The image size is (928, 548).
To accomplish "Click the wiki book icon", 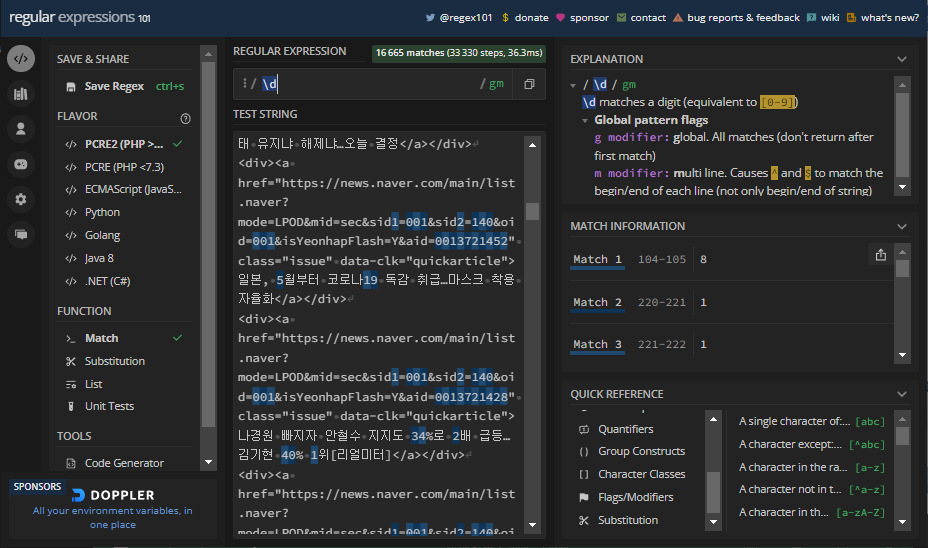I will [811, 18].
